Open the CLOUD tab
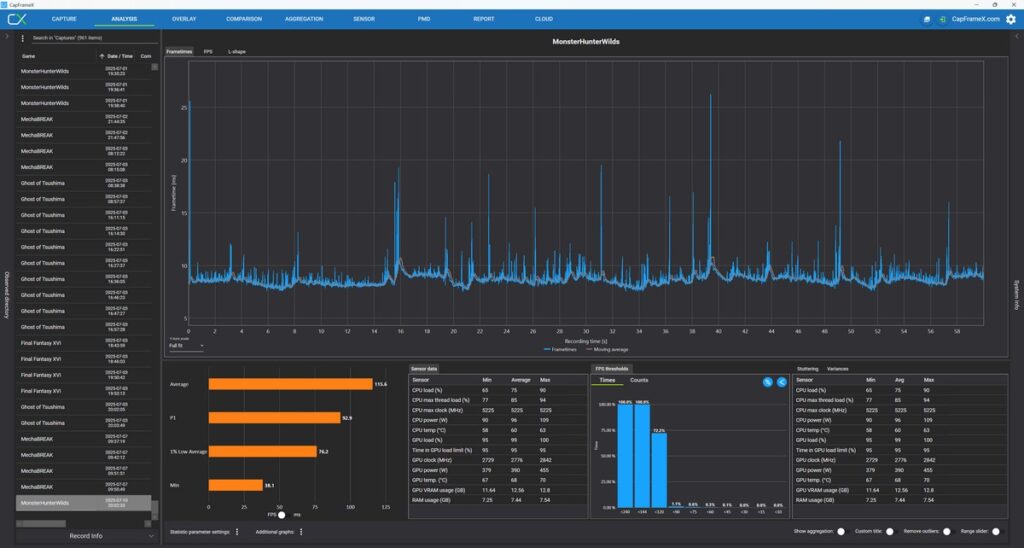This screenshot has height=548, width=1024. (544, 19)
